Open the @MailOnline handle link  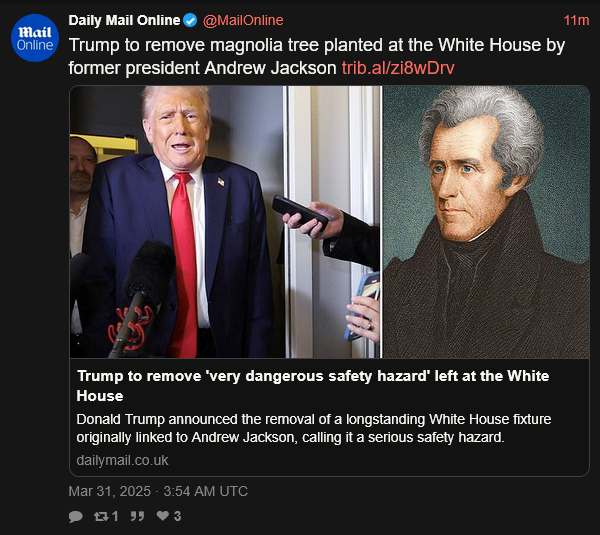point(243,20)
